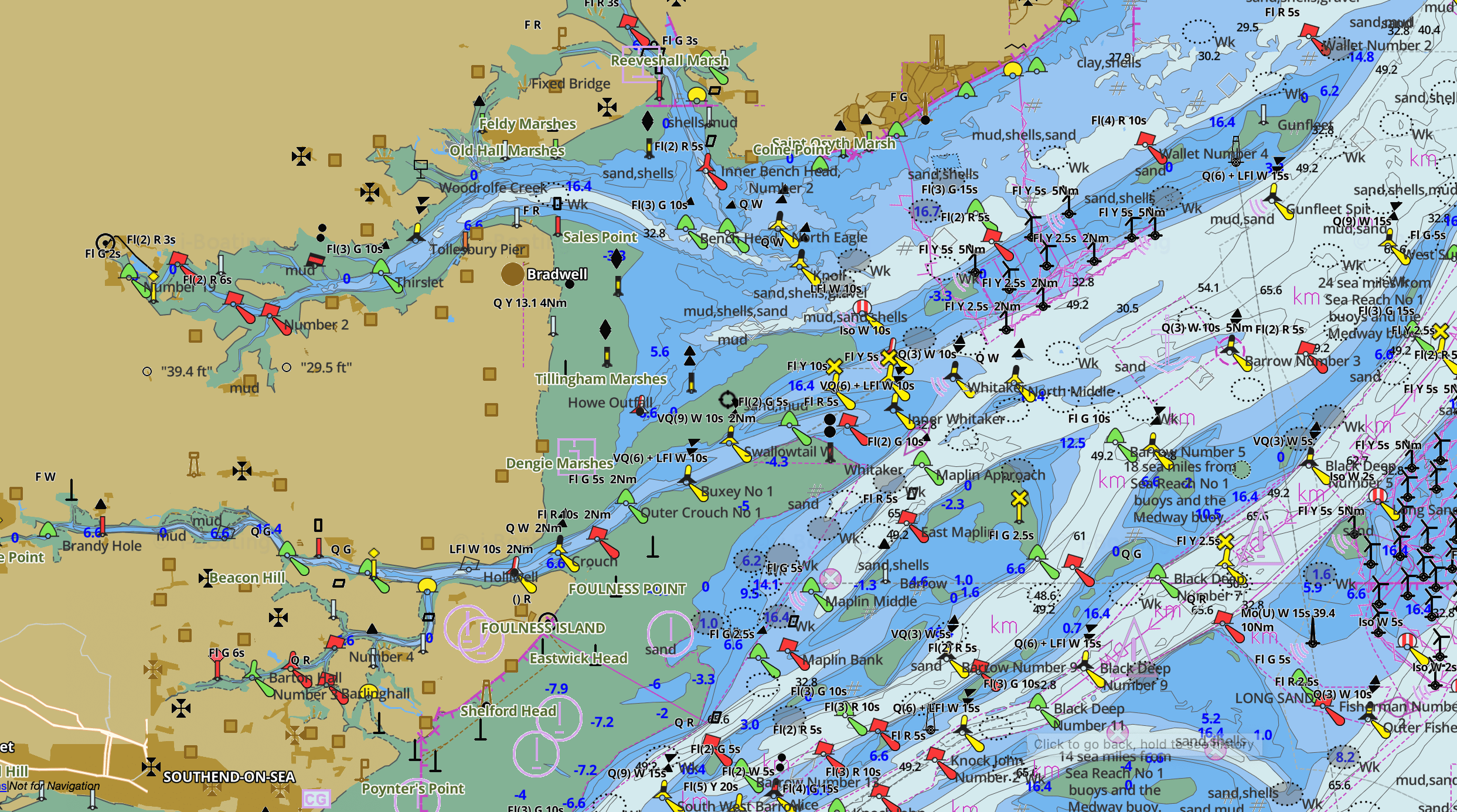Click the Colne Point label
The image size is (1457, 812).
pyautogui.click(x=791, y=150)
